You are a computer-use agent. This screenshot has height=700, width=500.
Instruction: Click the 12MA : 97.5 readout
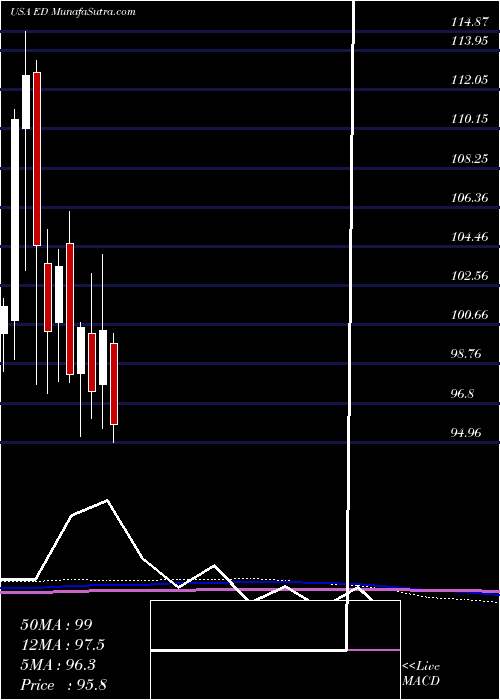click(65, 645)
